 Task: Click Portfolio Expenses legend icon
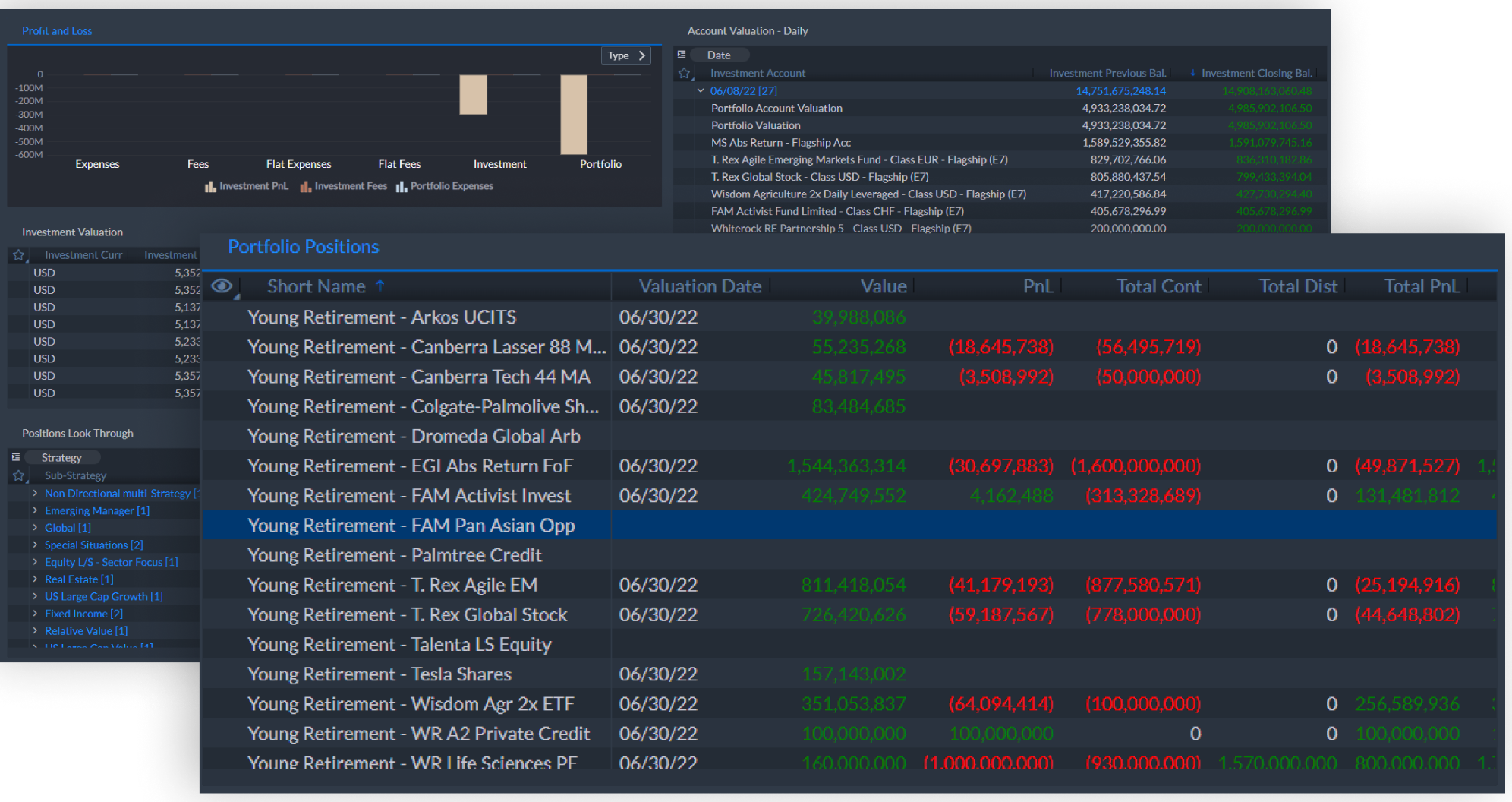pos(402,186)
